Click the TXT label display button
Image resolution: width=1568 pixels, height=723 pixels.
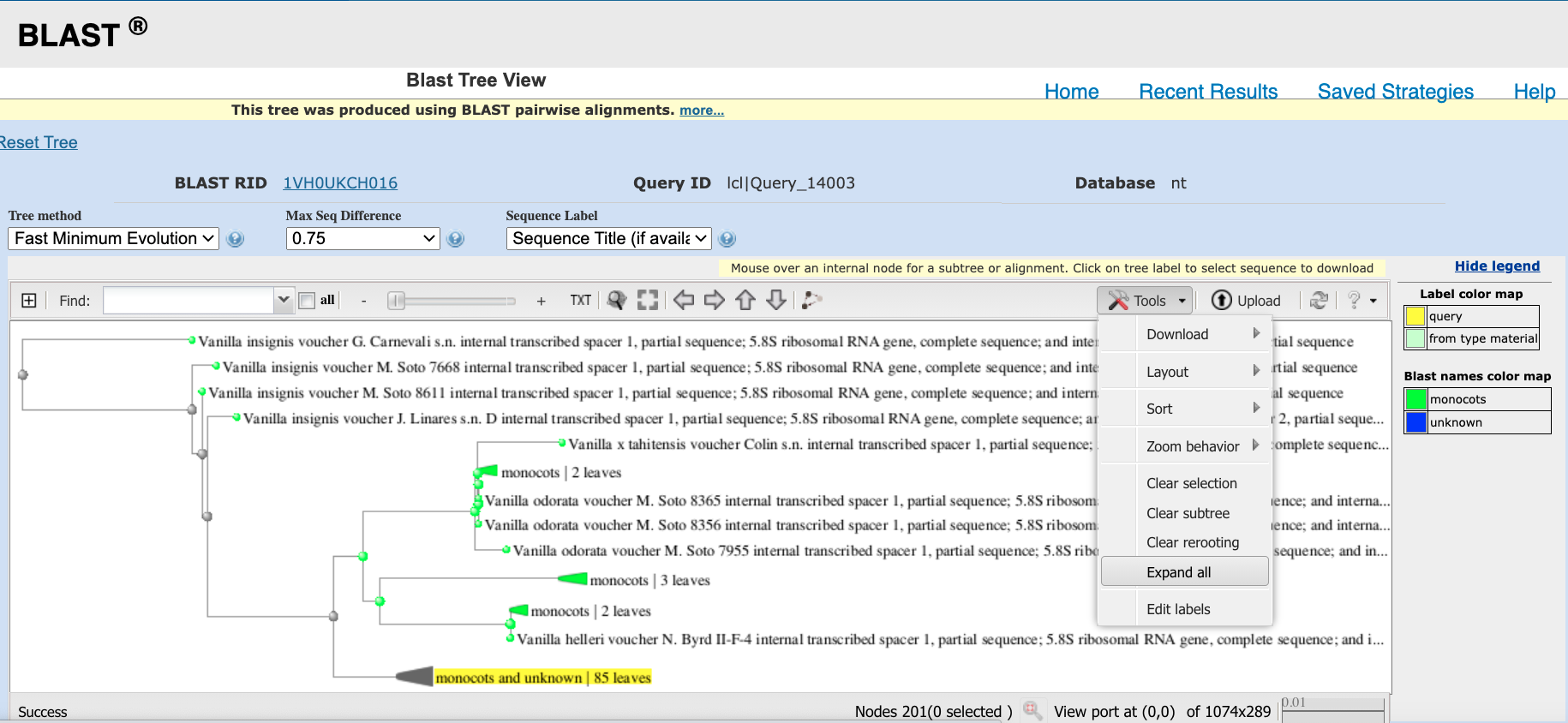(x=580, y=301)
